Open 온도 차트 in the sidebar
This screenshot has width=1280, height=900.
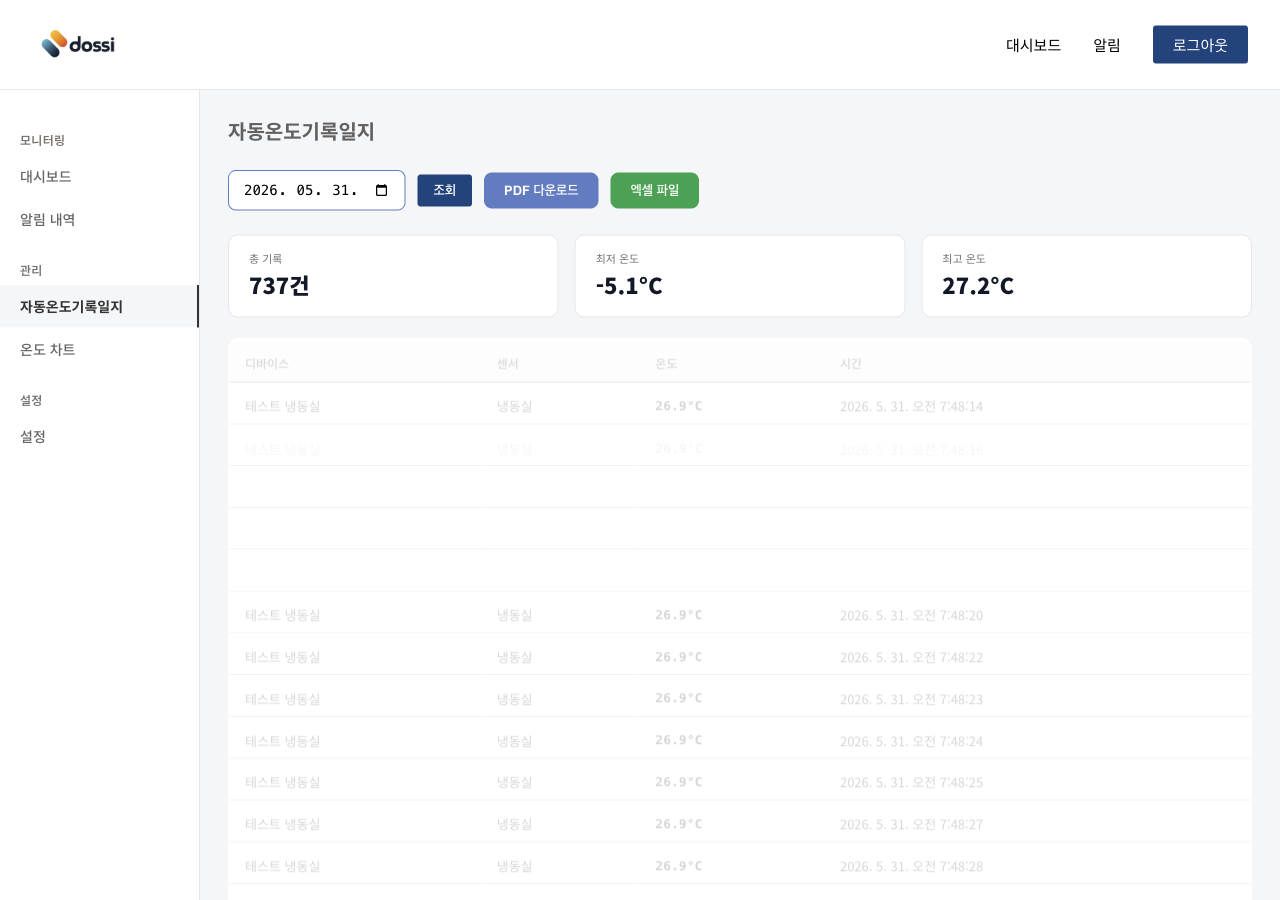point(99,349)
